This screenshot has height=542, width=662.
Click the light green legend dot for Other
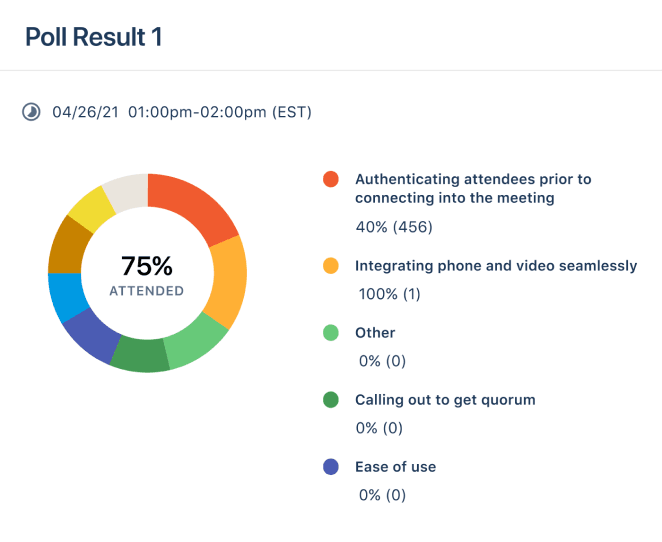click(331, 333)
